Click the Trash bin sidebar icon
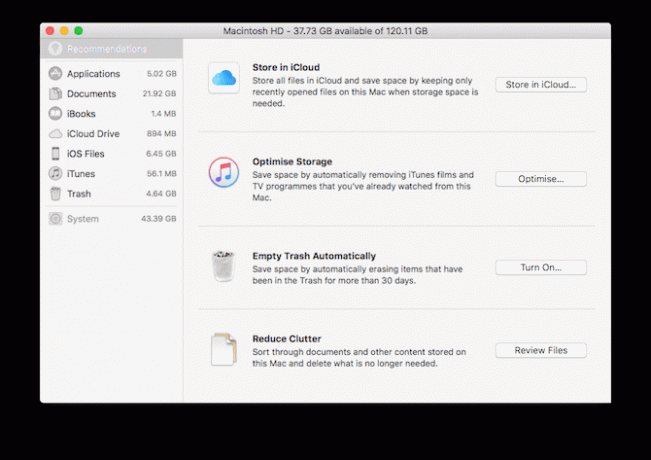The width and height of the screenshot is (651, 460). (x=55, y=193)
